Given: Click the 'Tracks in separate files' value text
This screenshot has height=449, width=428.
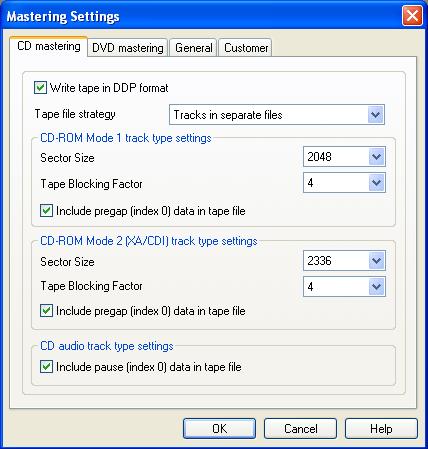Looking at the screenshot, I should 228,115.
